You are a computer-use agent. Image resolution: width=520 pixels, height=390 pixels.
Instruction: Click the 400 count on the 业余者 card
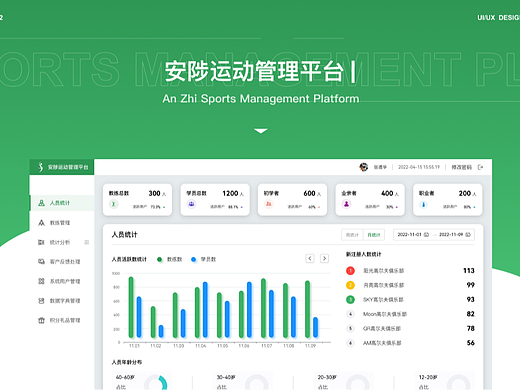click(x=387, y=193)
